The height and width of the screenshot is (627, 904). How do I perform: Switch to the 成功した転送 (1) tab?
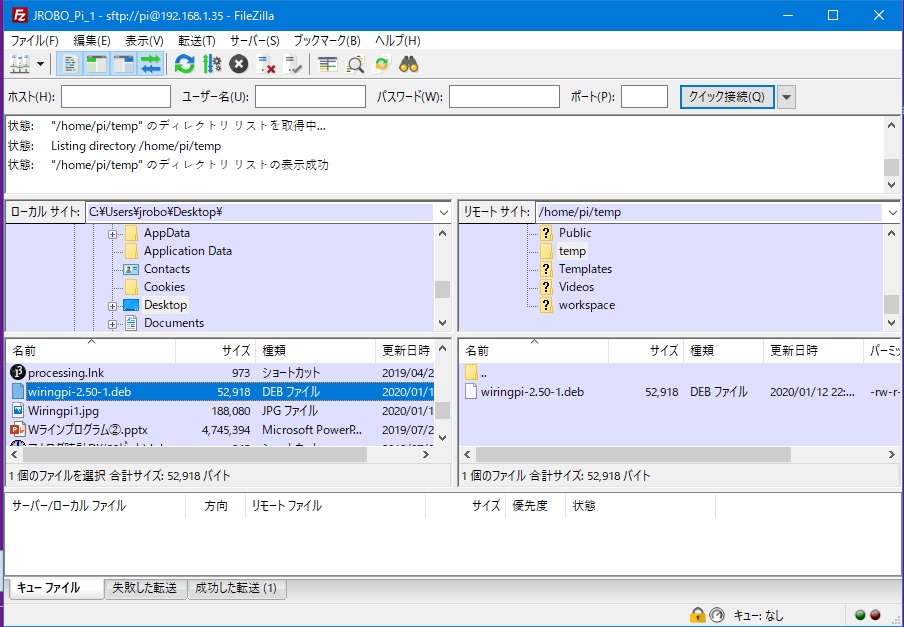pyautogui.click(x=236, y=588)
